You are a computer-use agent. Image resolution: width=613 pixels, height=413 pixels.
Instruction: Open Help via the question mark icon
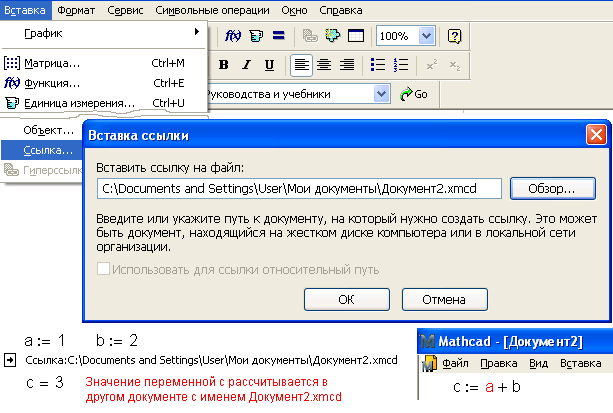454,36
